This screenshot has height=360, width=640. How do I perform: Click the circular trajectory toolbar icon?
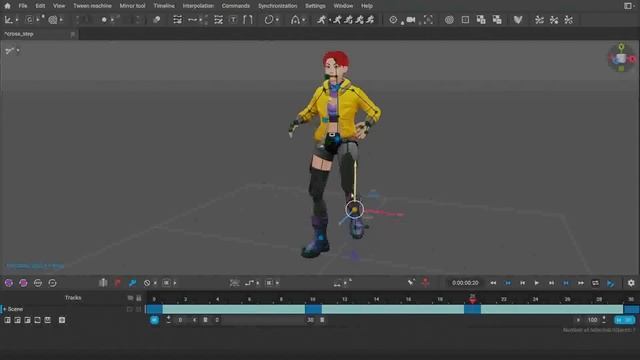coord(269,20)
